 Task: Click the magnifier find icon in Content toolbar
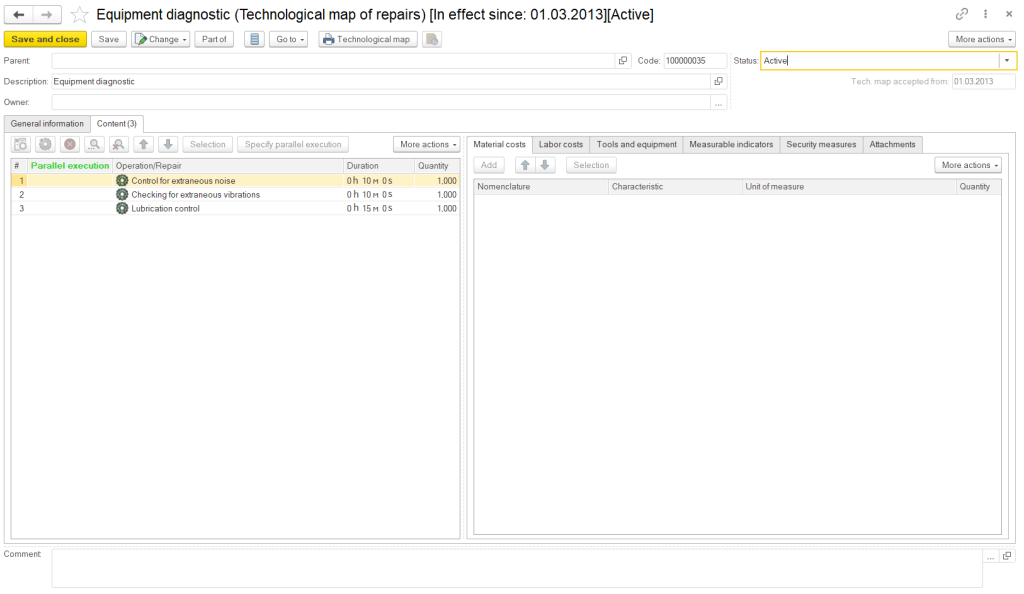(95, 145)
